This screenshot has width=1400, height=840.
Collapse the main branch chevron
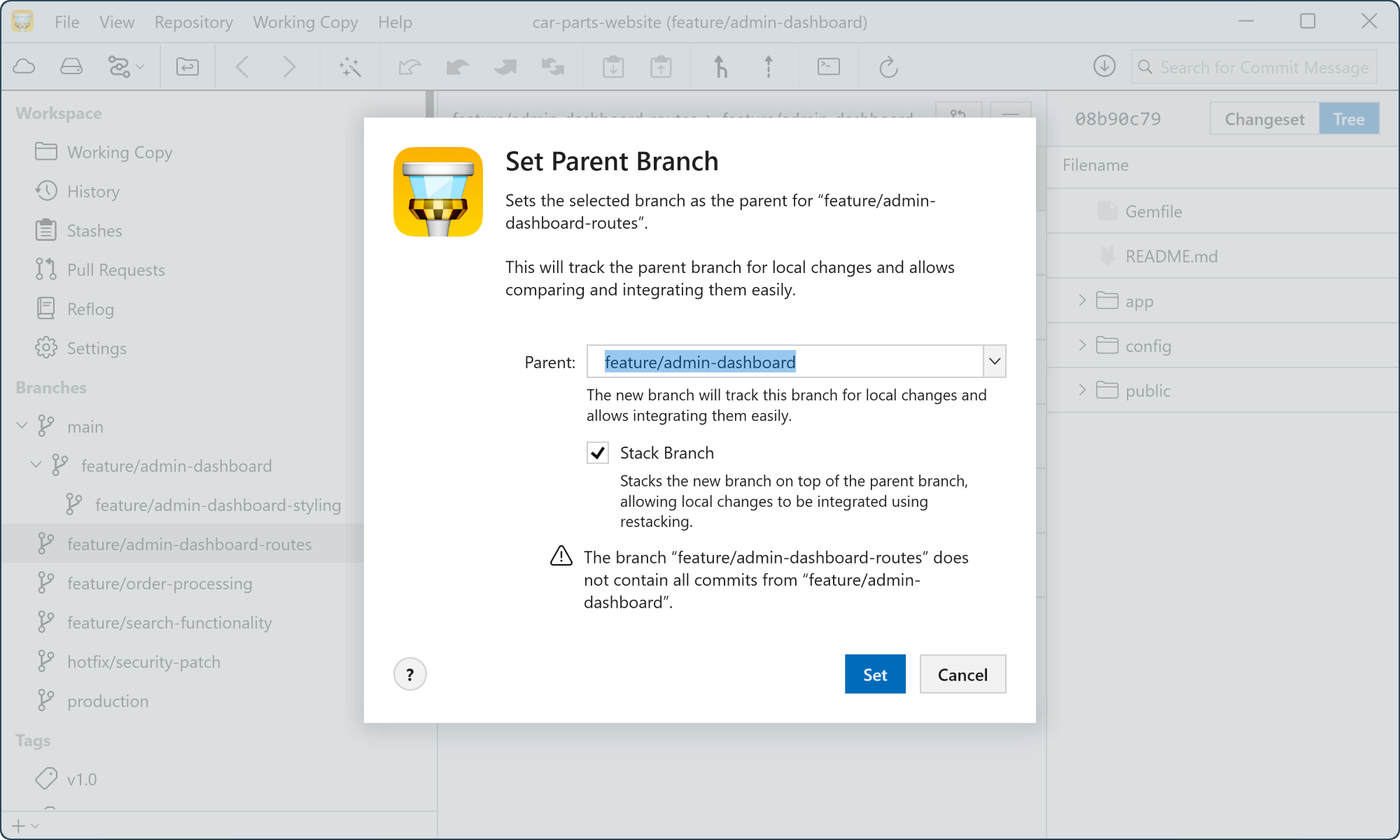[x=22, y=426]
